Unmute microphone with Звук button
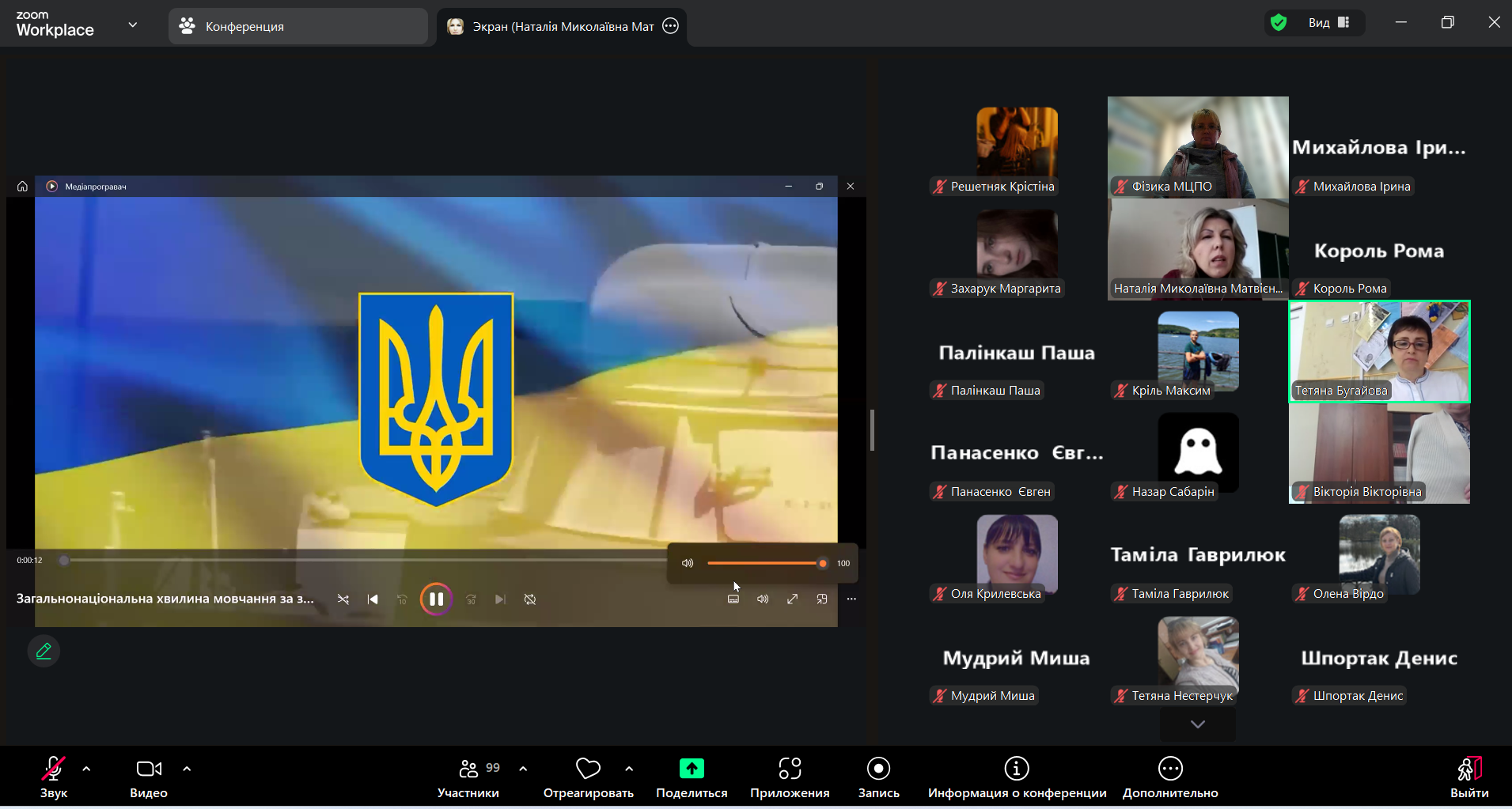Screen dimensions: 1512x809 pyautogui.click(x=53, y=776)
